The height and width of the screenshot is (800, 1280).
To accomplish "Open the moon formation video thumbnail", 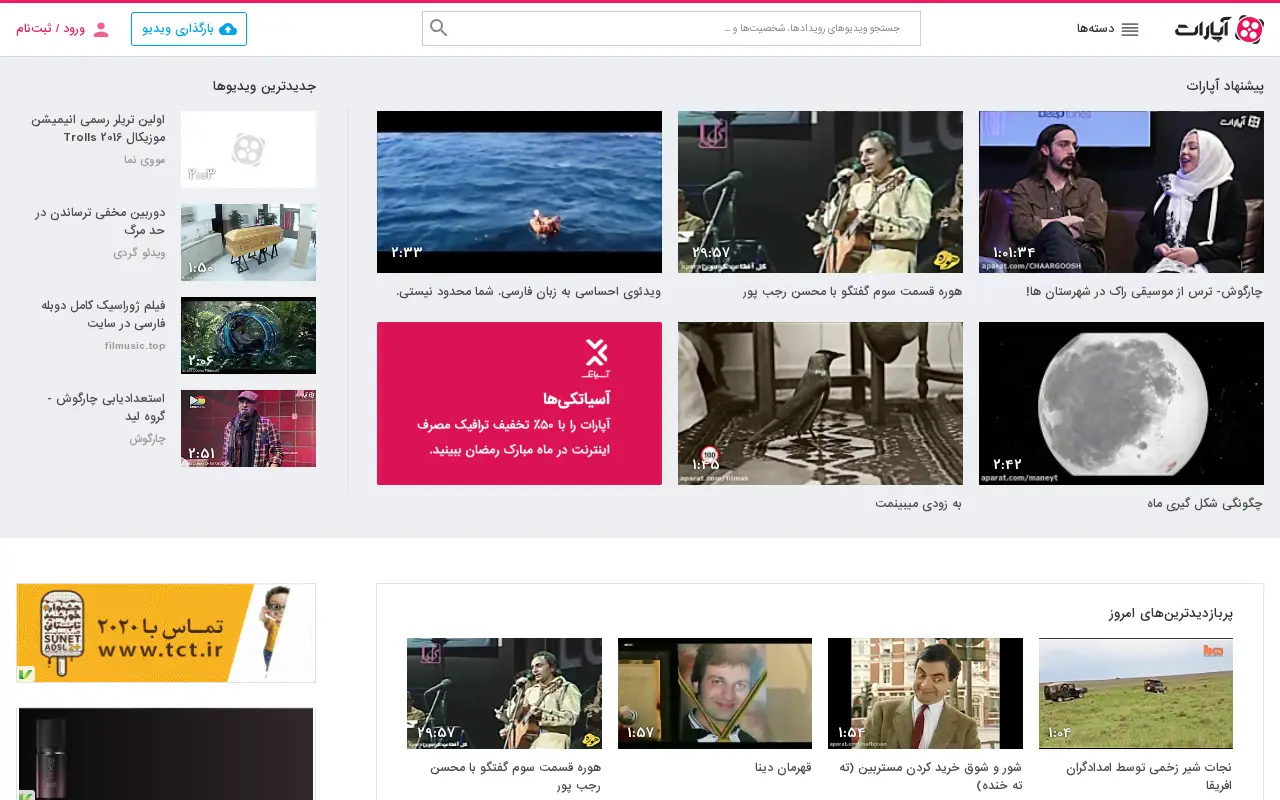I will pyautogui.click(x=1121, y=403).
